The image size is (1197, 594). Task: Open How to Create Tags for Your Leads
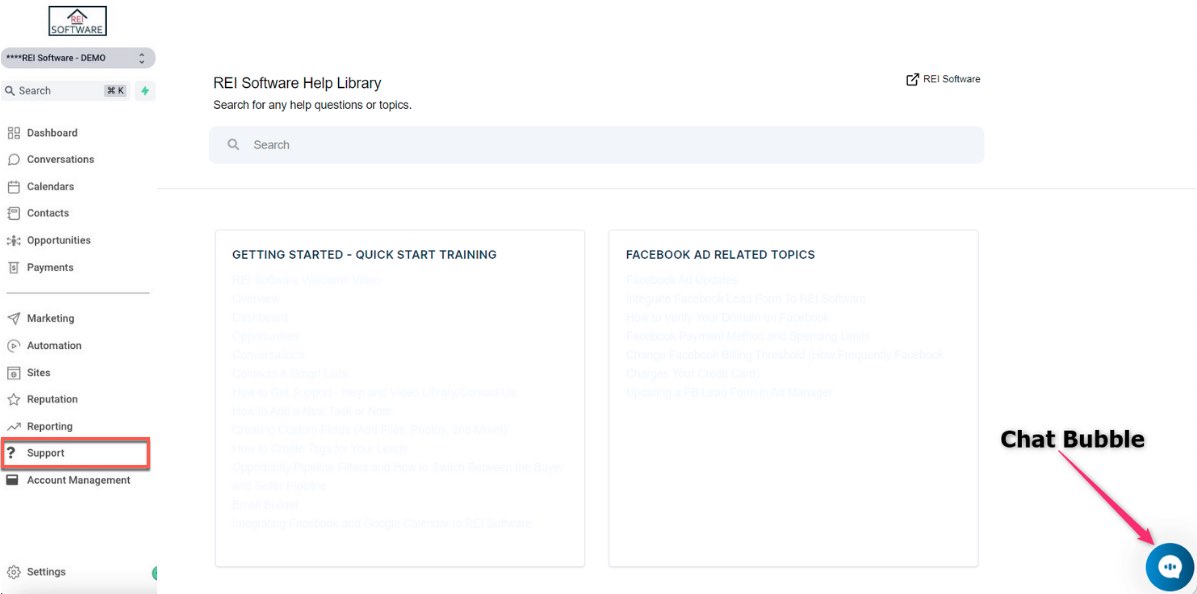coord(320,448)
